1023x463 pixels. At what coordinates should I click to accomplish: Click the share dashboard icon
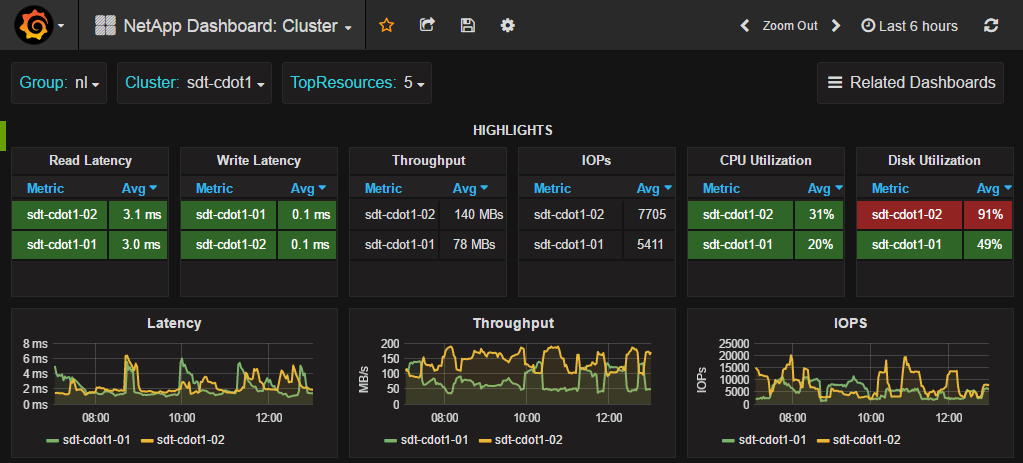coord(427,26)
